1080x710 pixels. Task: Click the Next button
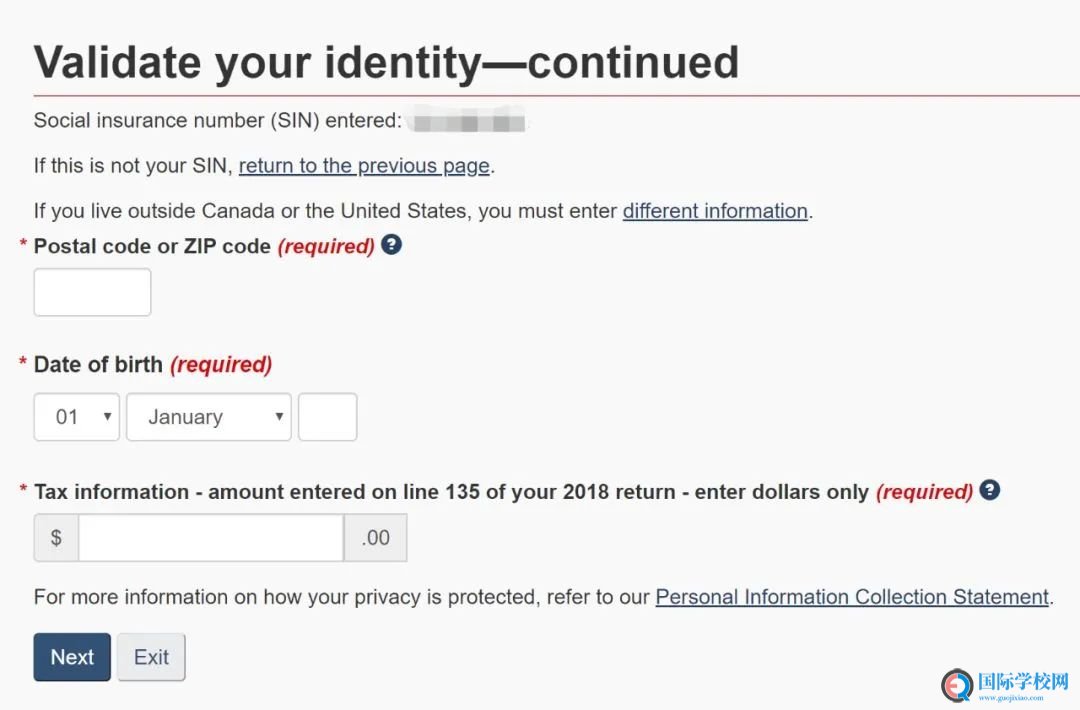point(72,657)
